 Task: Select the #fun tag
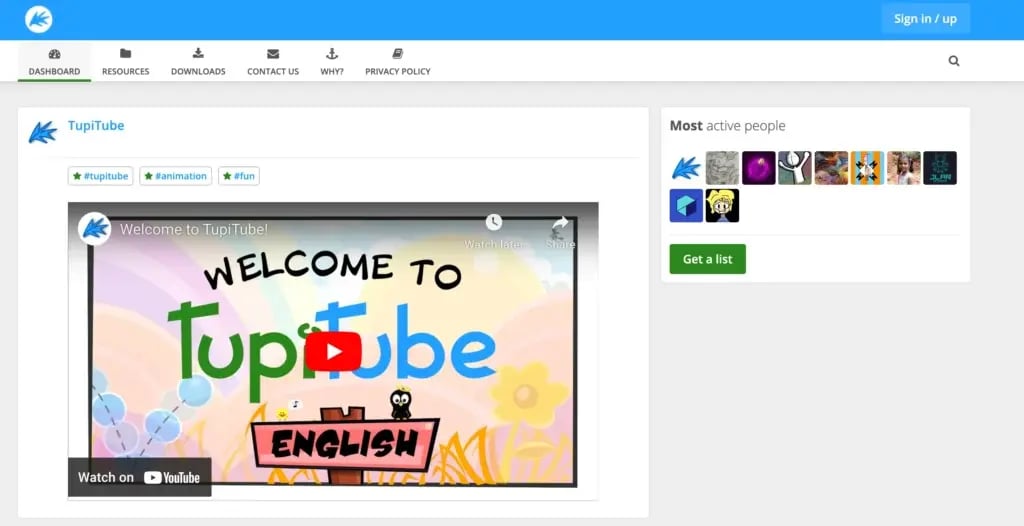tap(238, 176)
